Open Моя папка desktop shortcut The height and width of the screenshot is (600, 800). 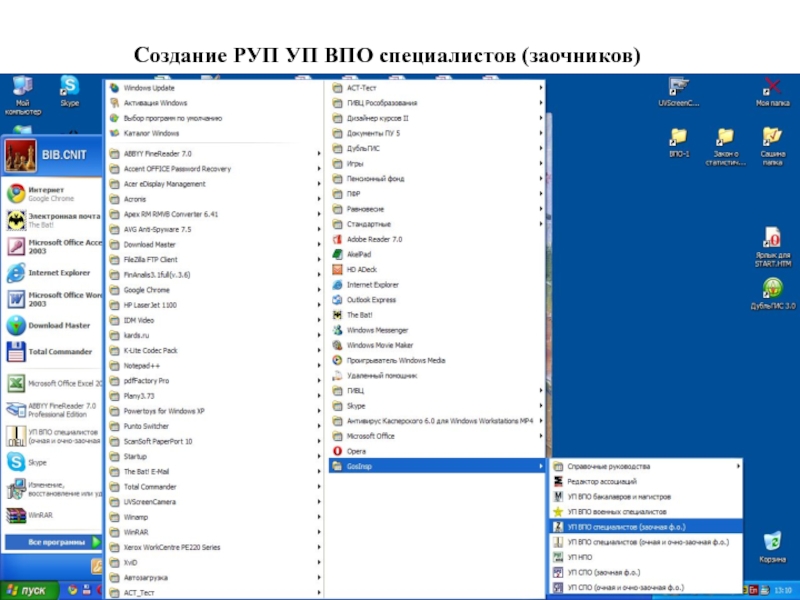pyautogui.click(x=772, y=92)
